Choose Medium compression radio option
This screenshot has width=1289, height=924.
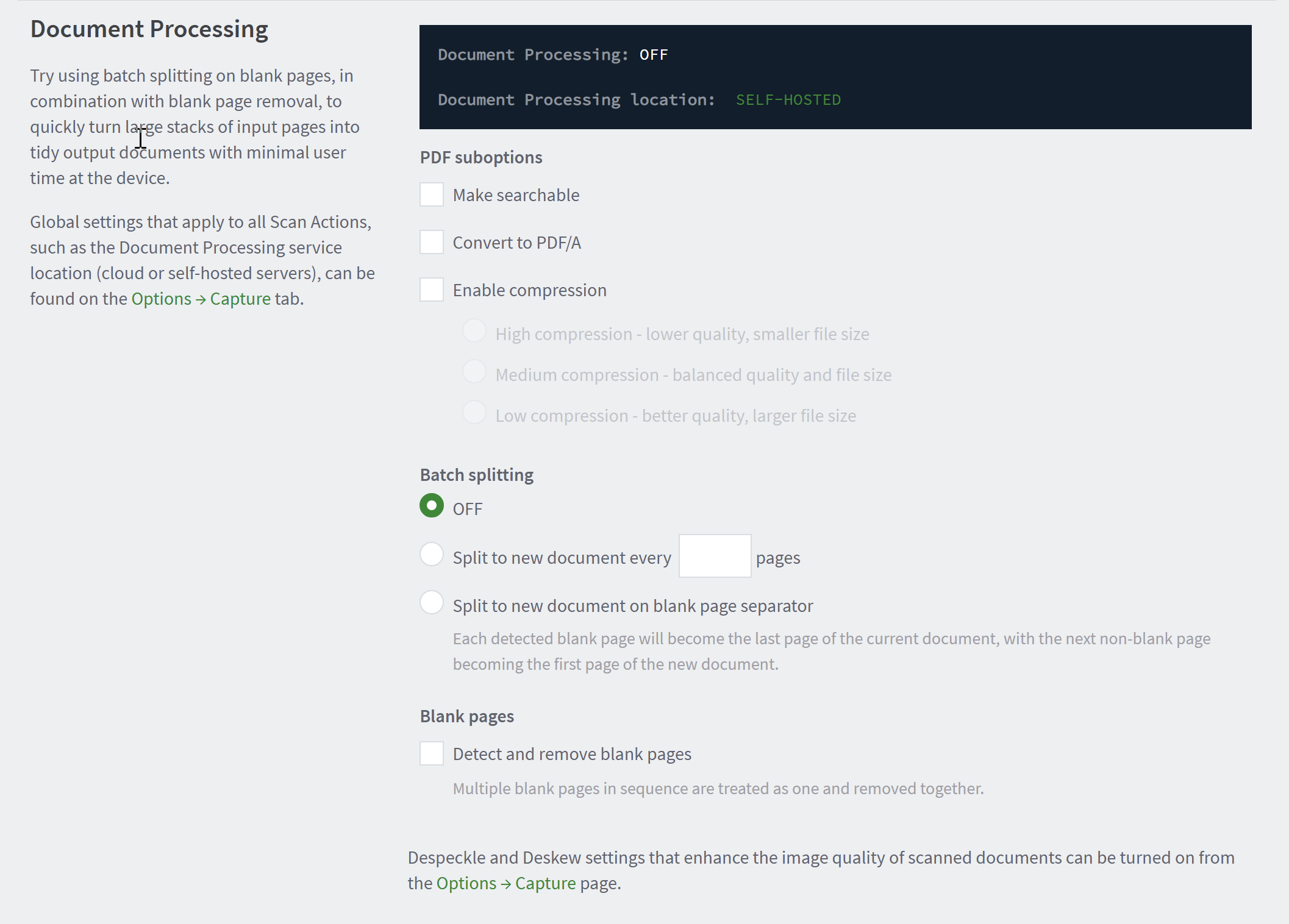point(474,372)
